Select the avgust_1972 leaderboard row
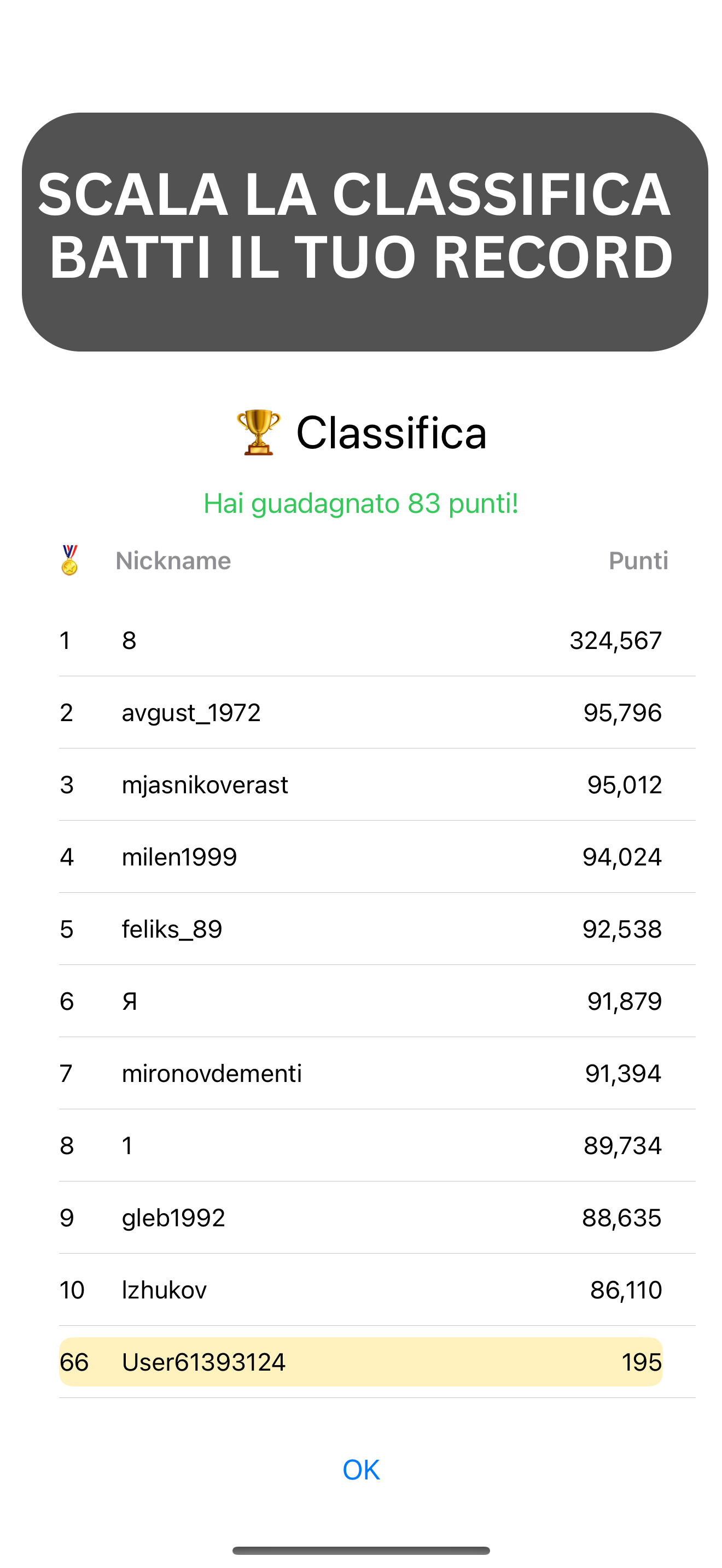 360,712
